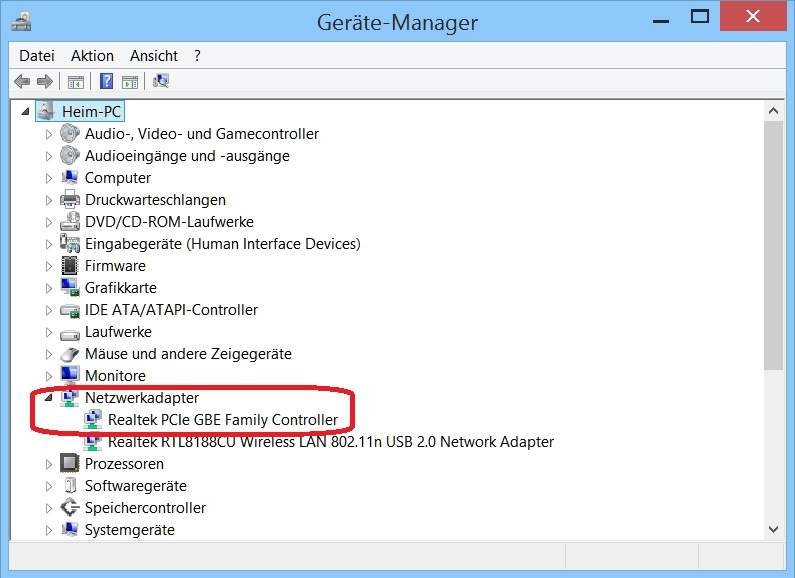Expand the Grafikkarte node
This screenshot has height=578, width=795.
[x=49, y=288]
